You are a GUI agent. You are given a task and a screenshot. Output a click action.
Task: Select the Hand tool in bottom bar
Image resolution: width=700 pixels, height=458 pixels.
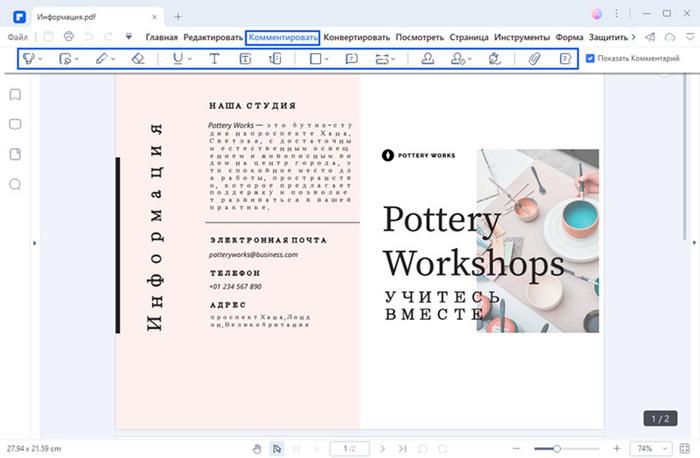[257, 448]
